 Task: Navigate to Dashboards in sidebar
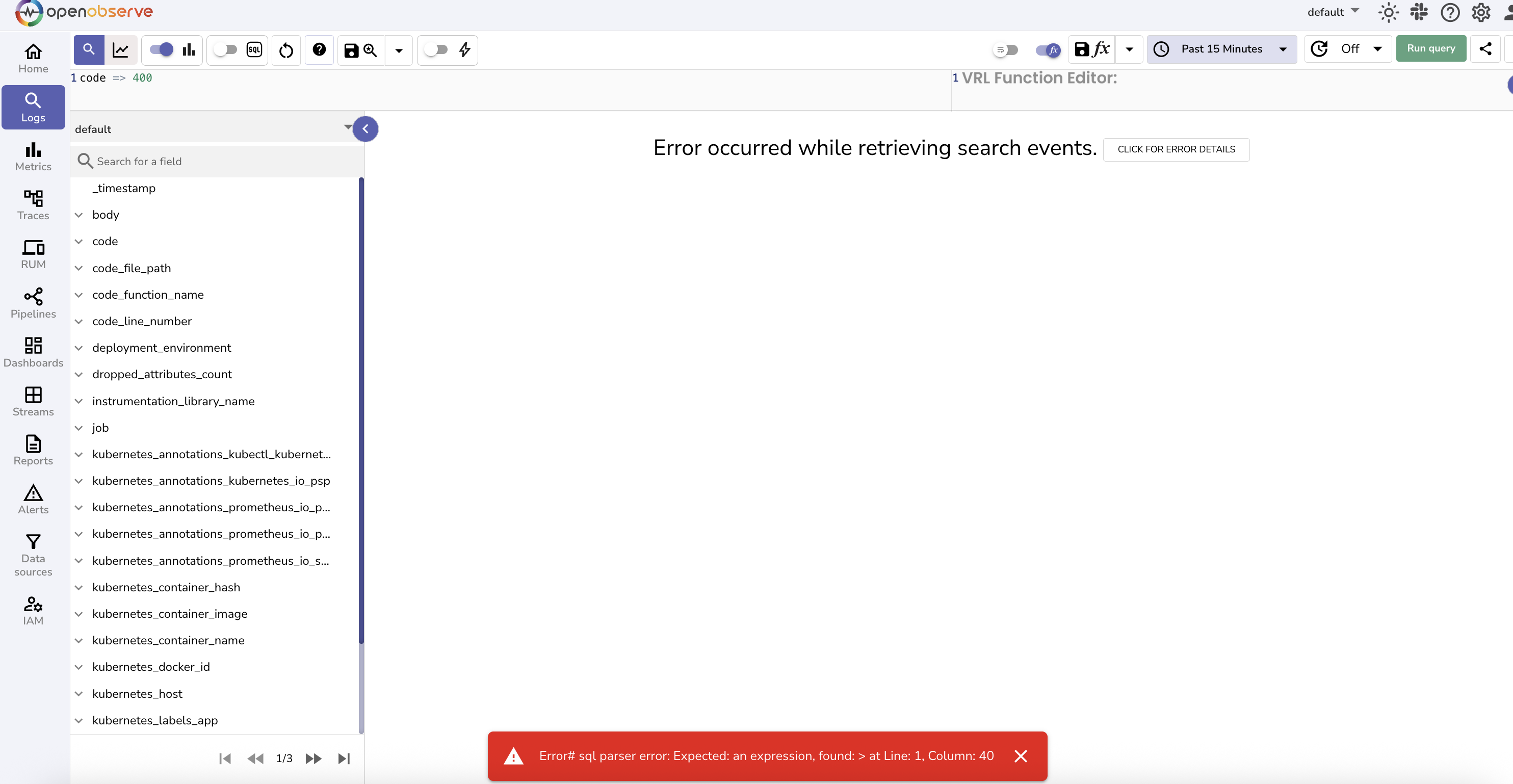[x=34, y=352]
